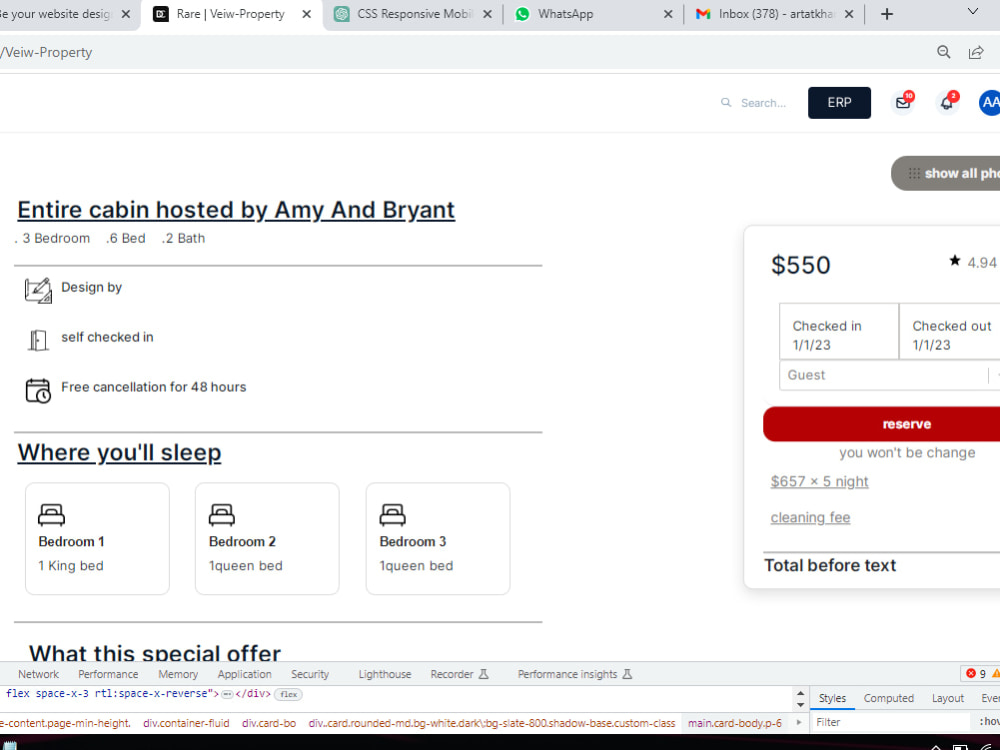Close the WhatsApp tab
This screenshot has height=750, width=1000.
click(668, 14)
